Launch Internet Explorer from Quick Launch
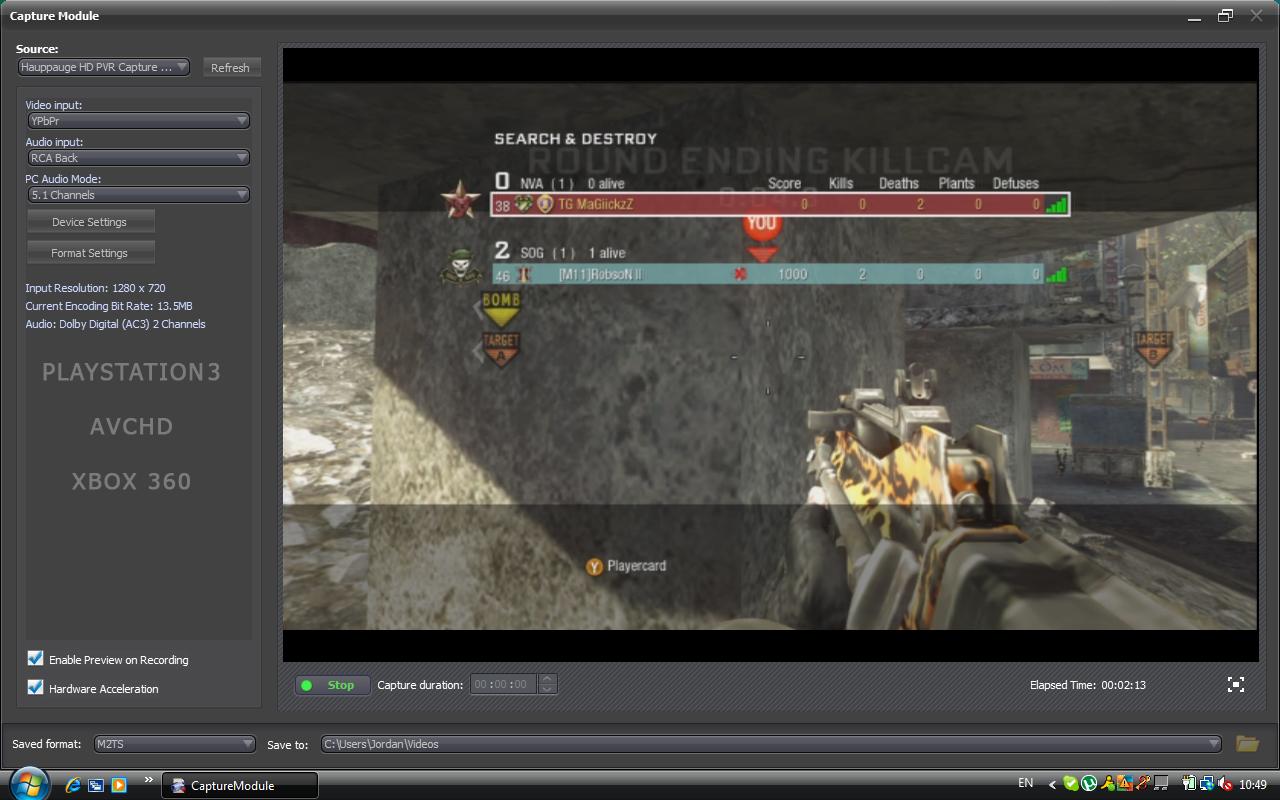This screenshot has height=800, width=1280. pyautogui.click(x=73, y=785)
